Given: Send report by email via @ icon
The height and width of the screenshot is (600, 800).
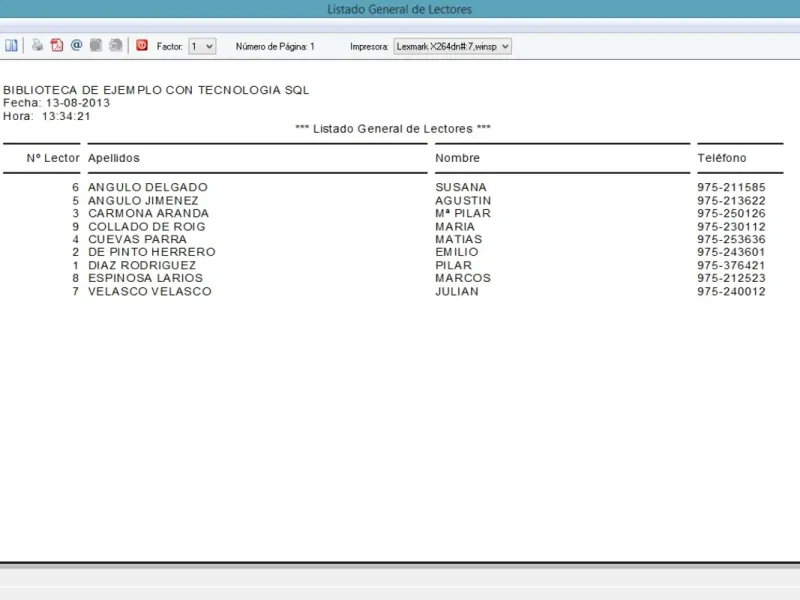Looking at the screenshot, I should coord(77,45).
